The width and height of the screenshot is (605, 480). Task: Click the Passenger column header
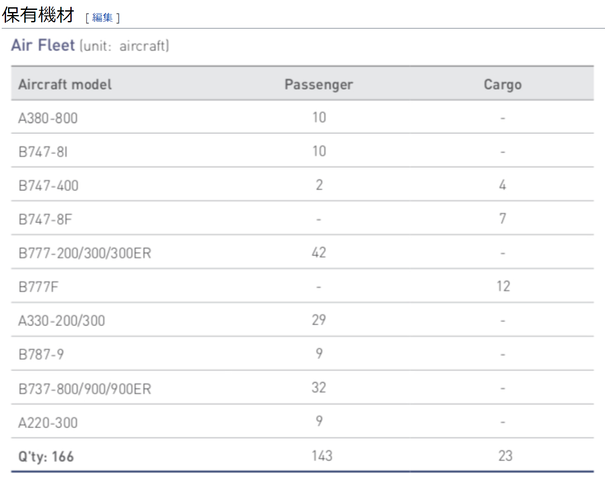319,85
